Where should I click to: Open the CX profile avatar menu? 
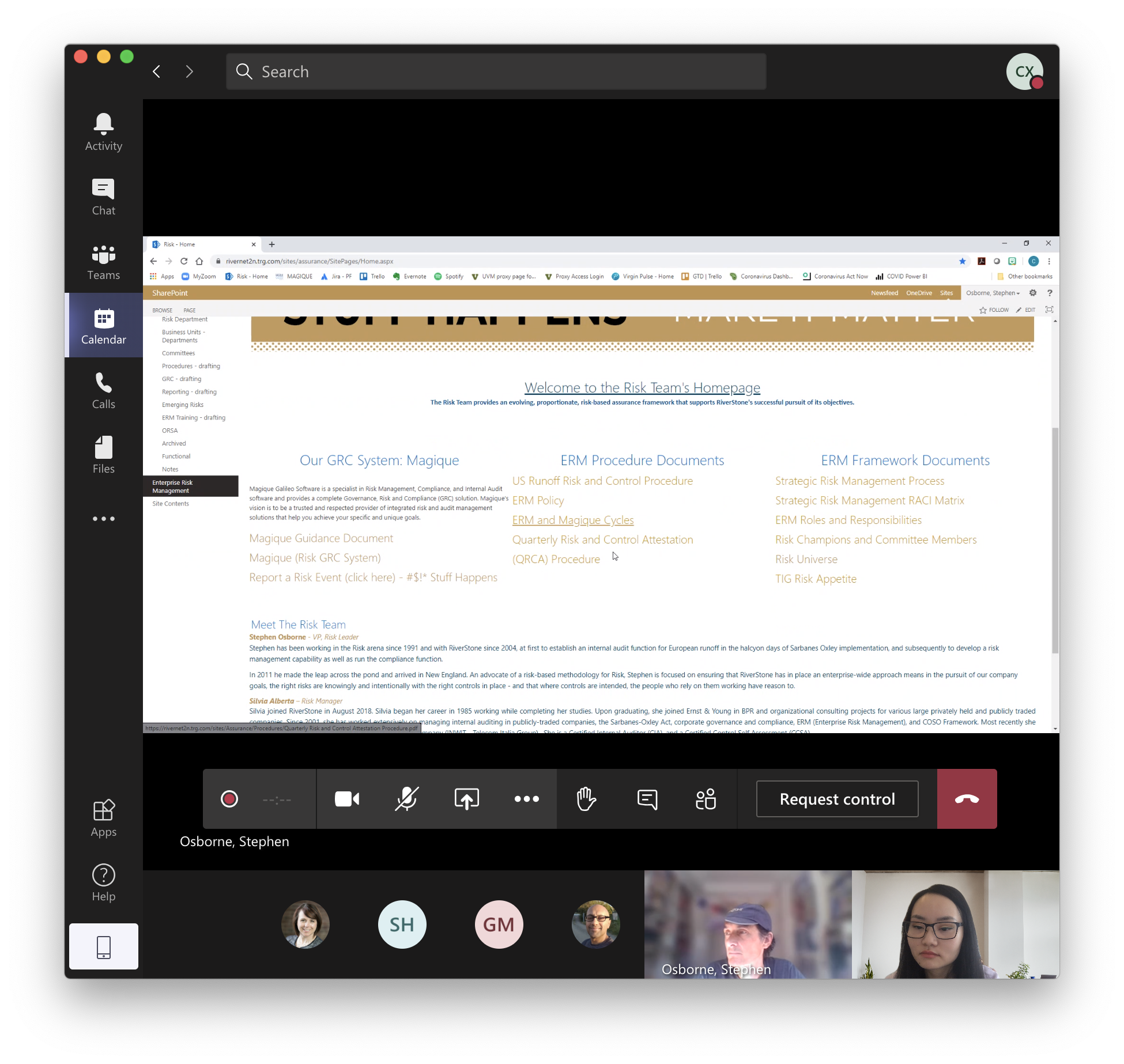click(1024, 71)
